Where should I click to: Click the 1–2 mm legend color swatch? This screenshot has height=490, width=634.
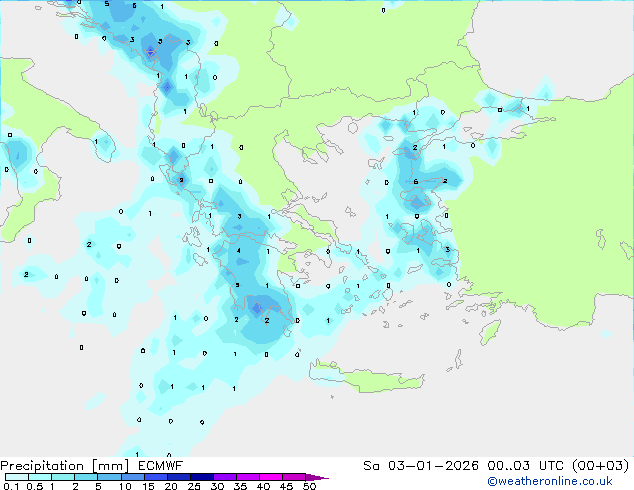pyautogui.click(x=63, y=477)
